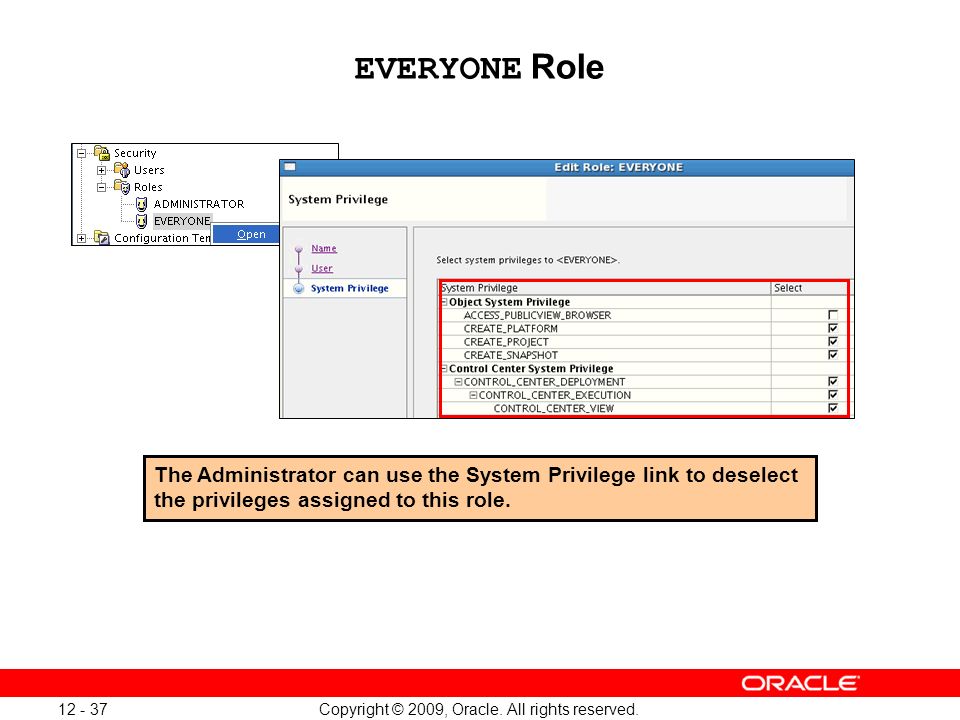
Task: Uncheck the CREATE_PLATFORM checkbox
Action: [833, 328]
